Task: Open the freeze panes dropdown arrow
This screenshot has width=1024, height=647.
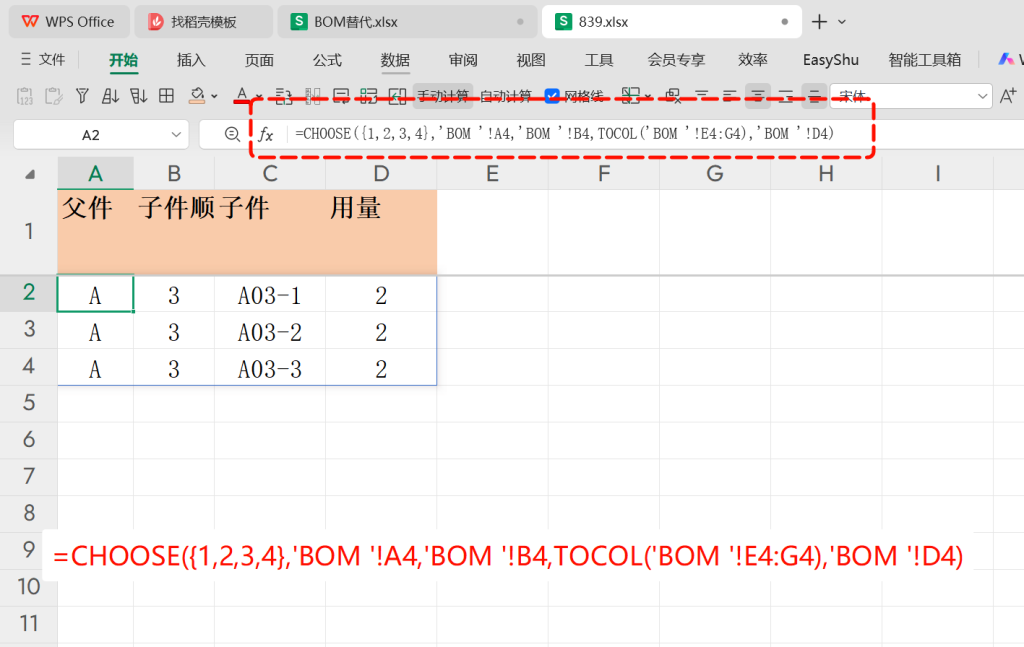Action: [648, 97]
